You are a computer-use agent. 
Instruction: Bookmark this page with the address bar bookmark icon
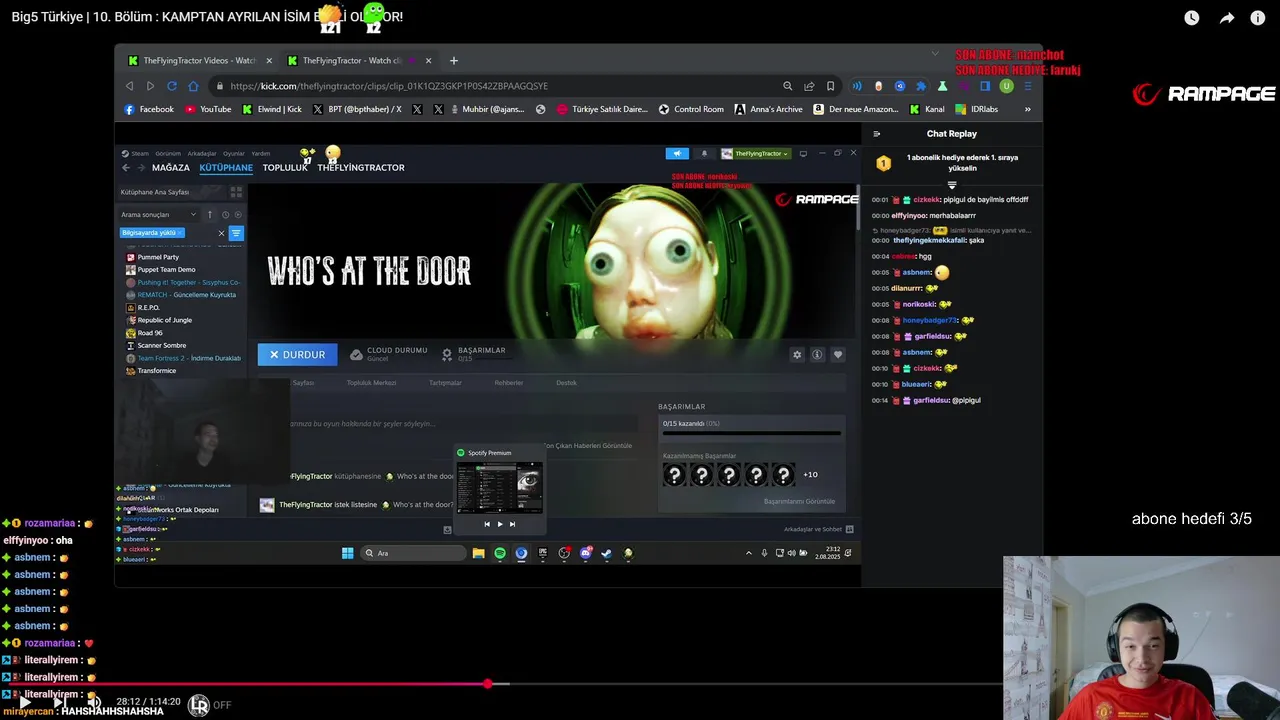click(829, 86)
